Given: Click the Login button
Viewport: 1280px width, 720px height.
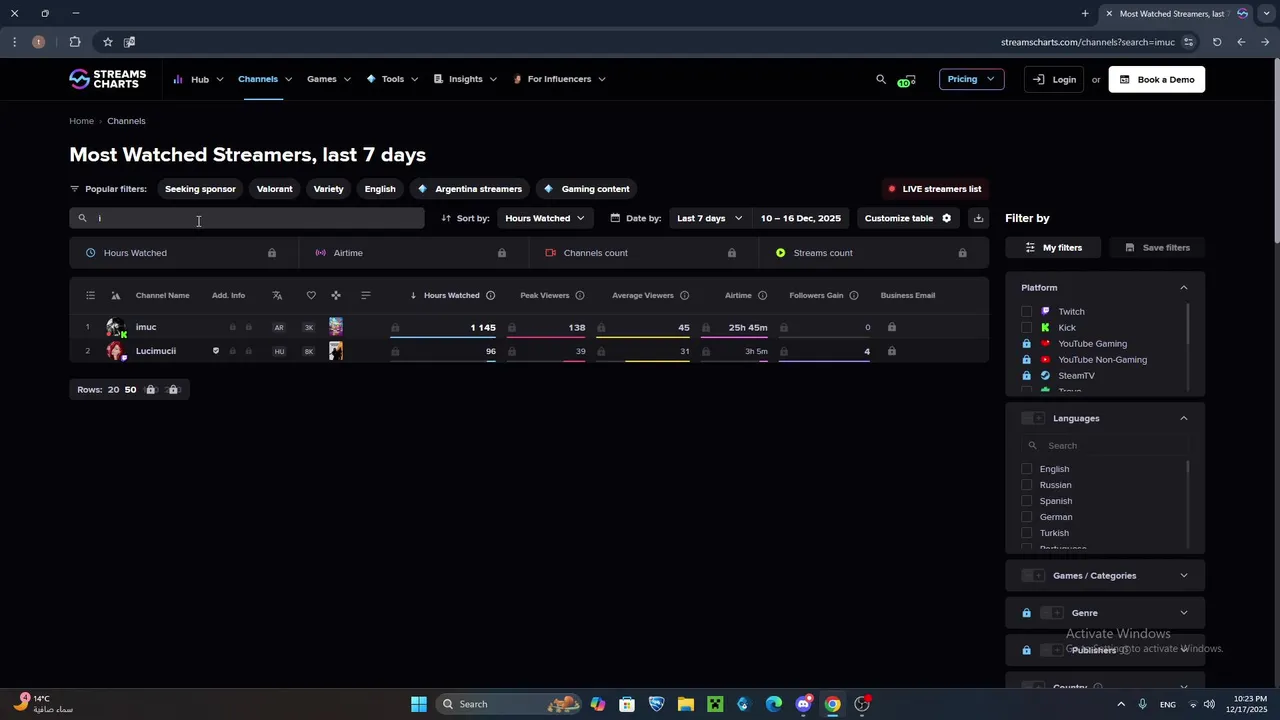Looking at the screenshot, I should pyautogui.click(x=1054, y=79).
